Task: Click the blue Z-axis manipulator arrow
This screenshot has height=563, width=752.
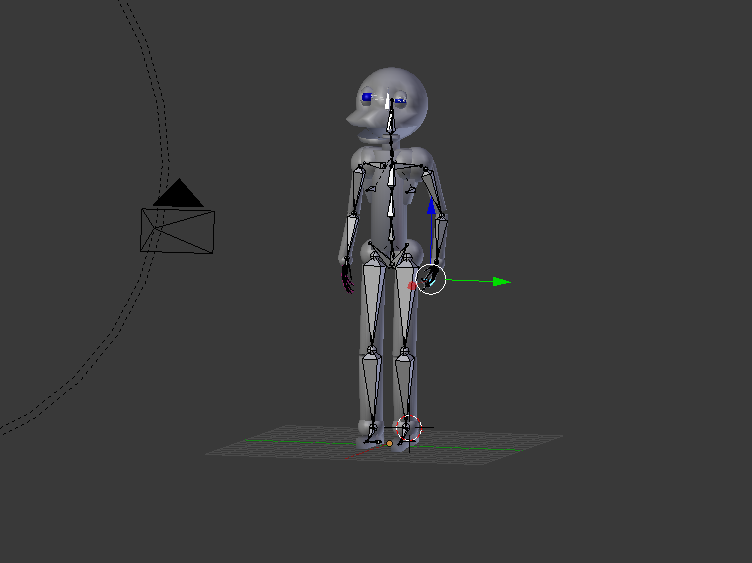Action: click(431, 206)
